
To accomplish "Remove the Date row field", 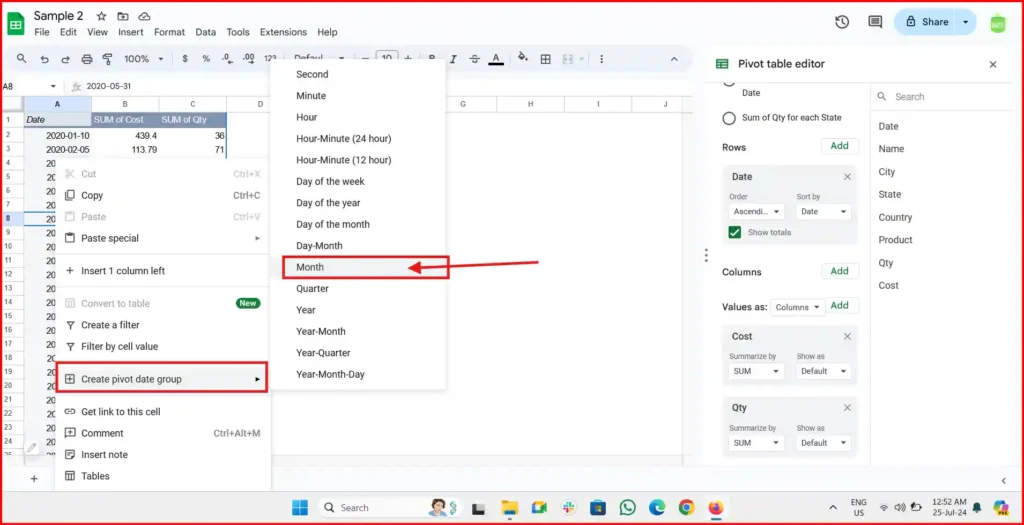I will tap(847, 177).
